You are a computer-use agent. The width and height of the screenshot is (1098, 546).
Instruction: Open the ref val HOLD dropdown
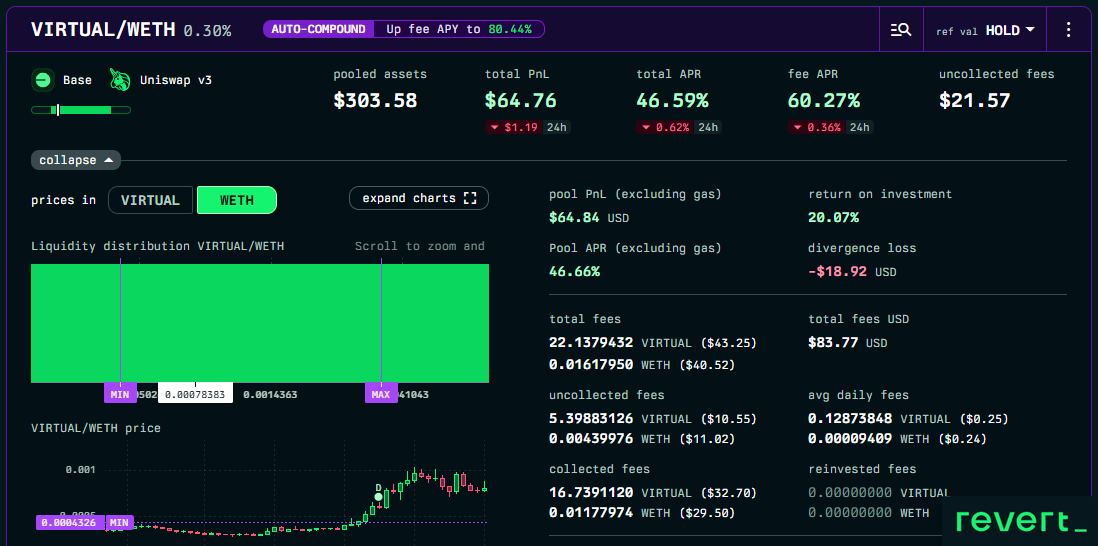[x=985, y=30]
